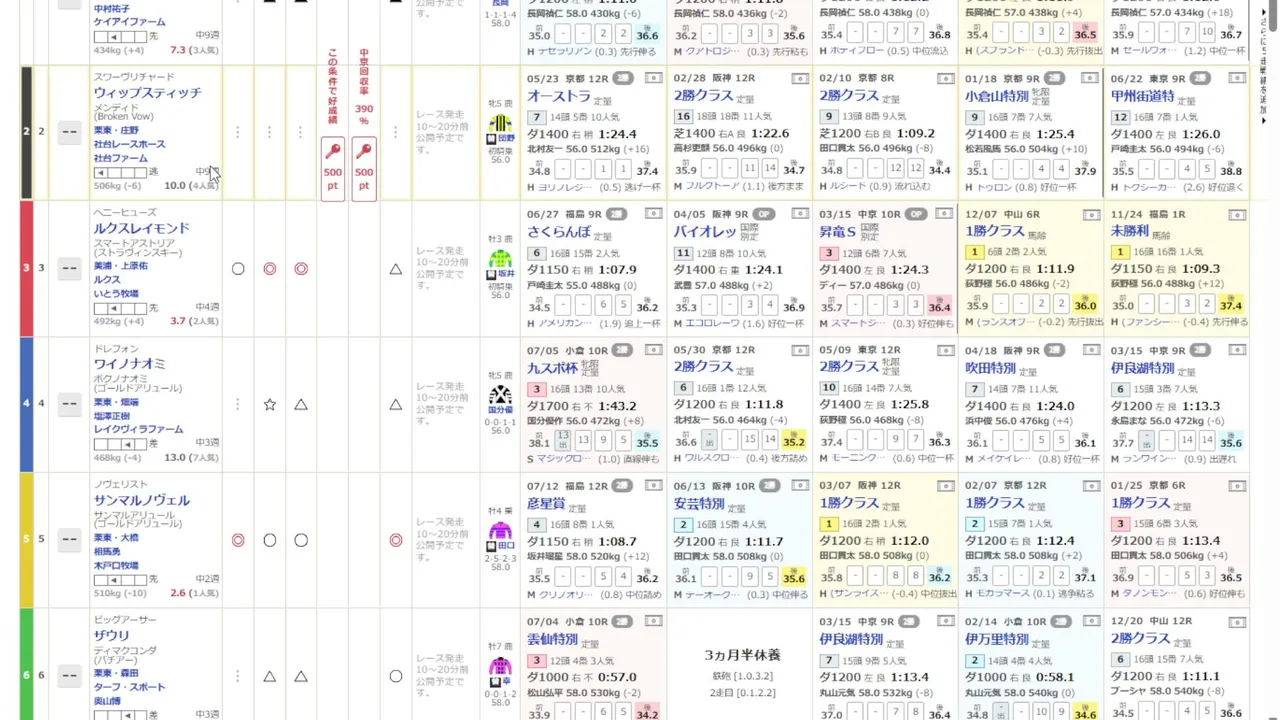Viewport: 1280px width, 720px height.
Task: Play race video for 03/15 伊良湖特別 中京 9R
Action: (1237, 350)
